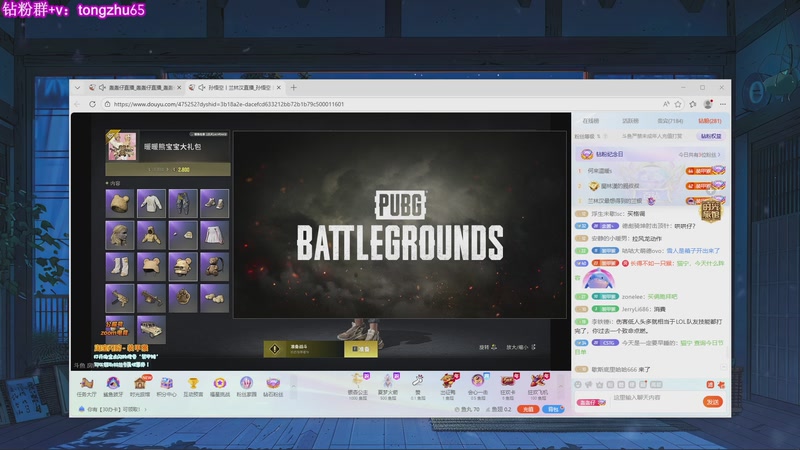Mute audio on the 孙悟空 browser tab
This screenshot has height=450, width=800.
pyautogui.click(x=202, y=88)
